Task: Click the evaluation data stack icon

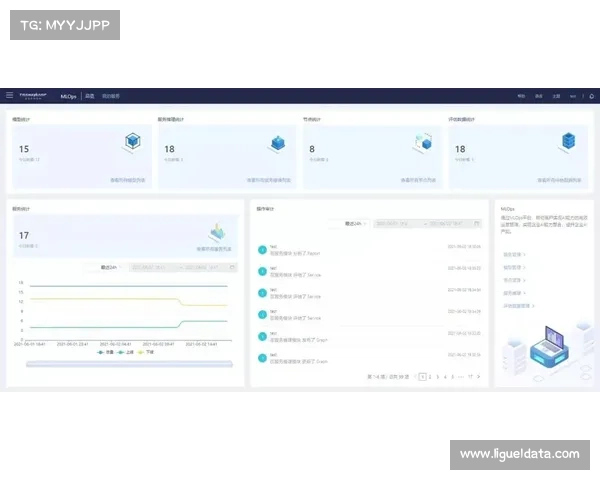Action: coord(568,141)
